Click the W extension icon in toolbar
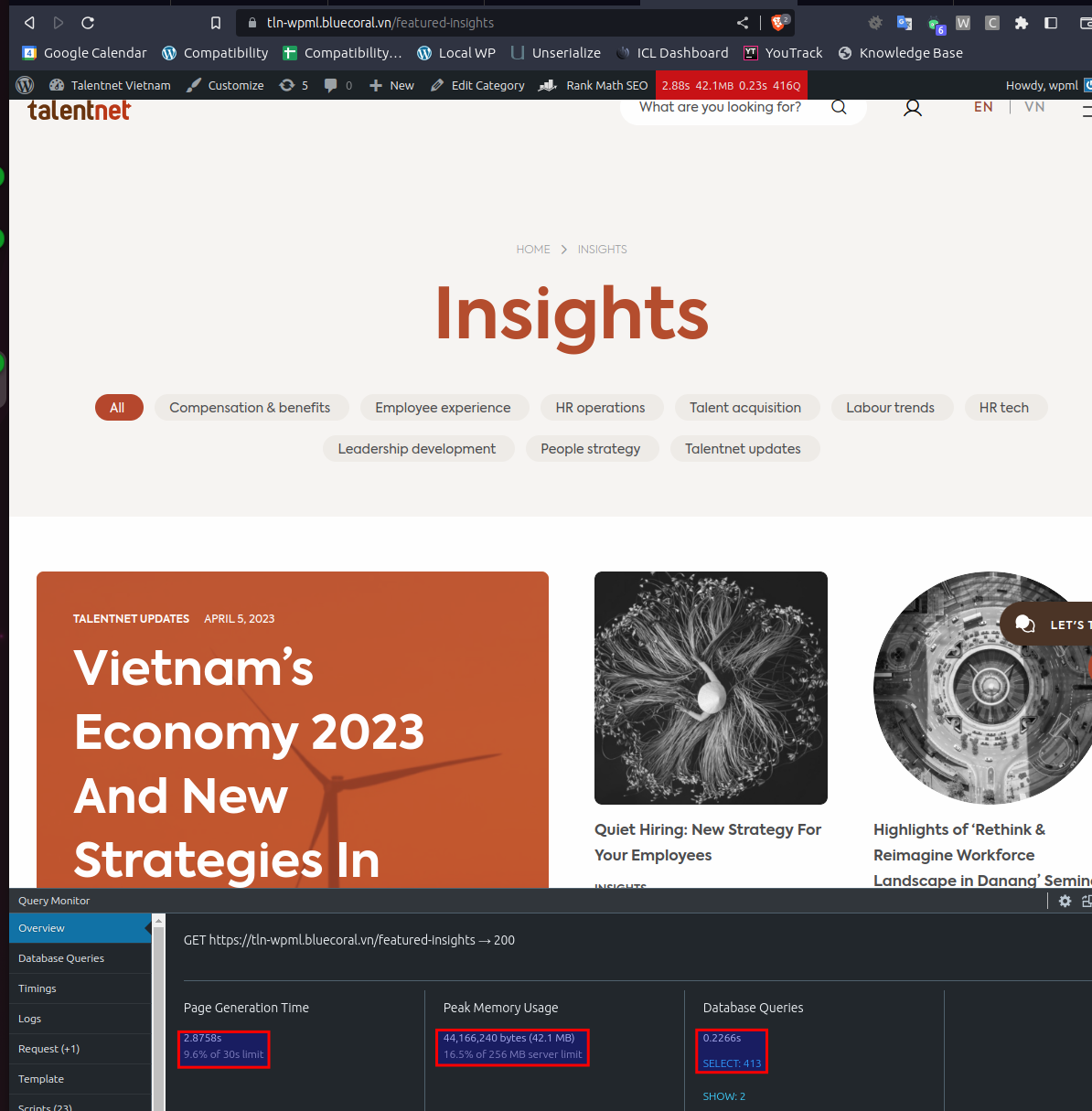The height and width of the screenshot is (1111, 1092). coord(963,23)
